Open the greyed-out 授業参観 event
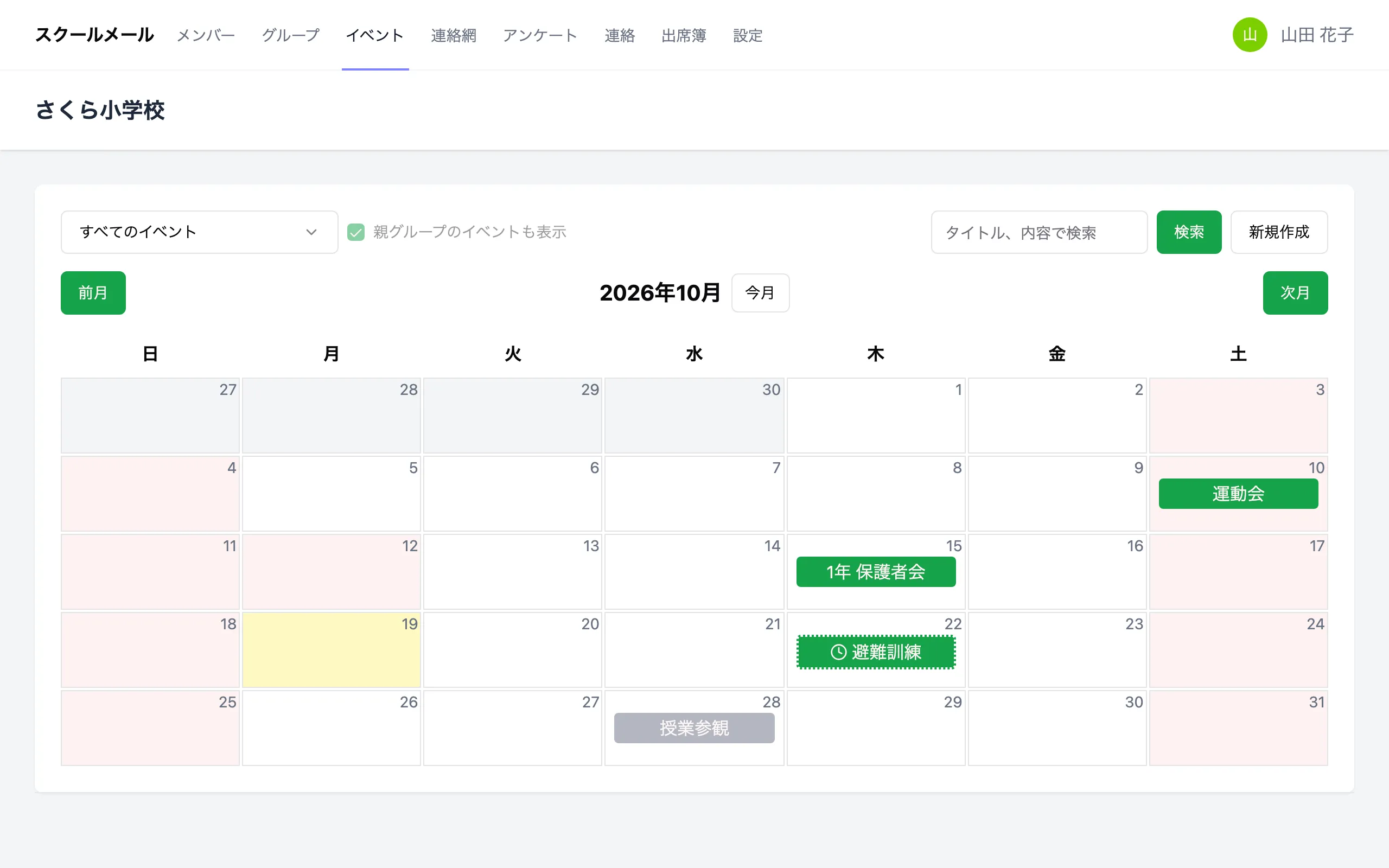Image resolution: width=1389 pixels, height=868 pixels. (694, 728)
